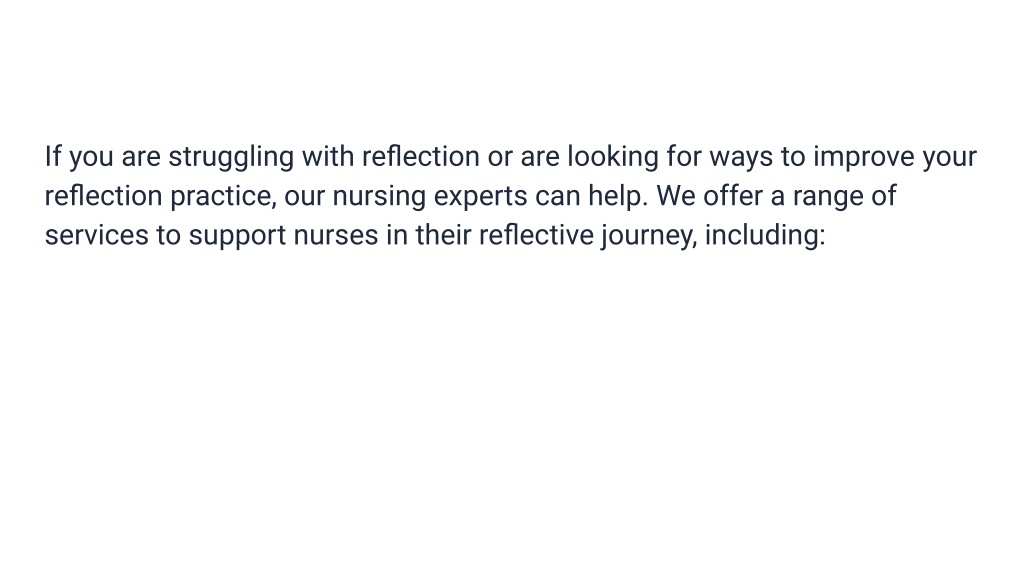This screenshot has width=1024, height=576.
Task: Click the word "nursing" in the paragraph
Action: 379,197
